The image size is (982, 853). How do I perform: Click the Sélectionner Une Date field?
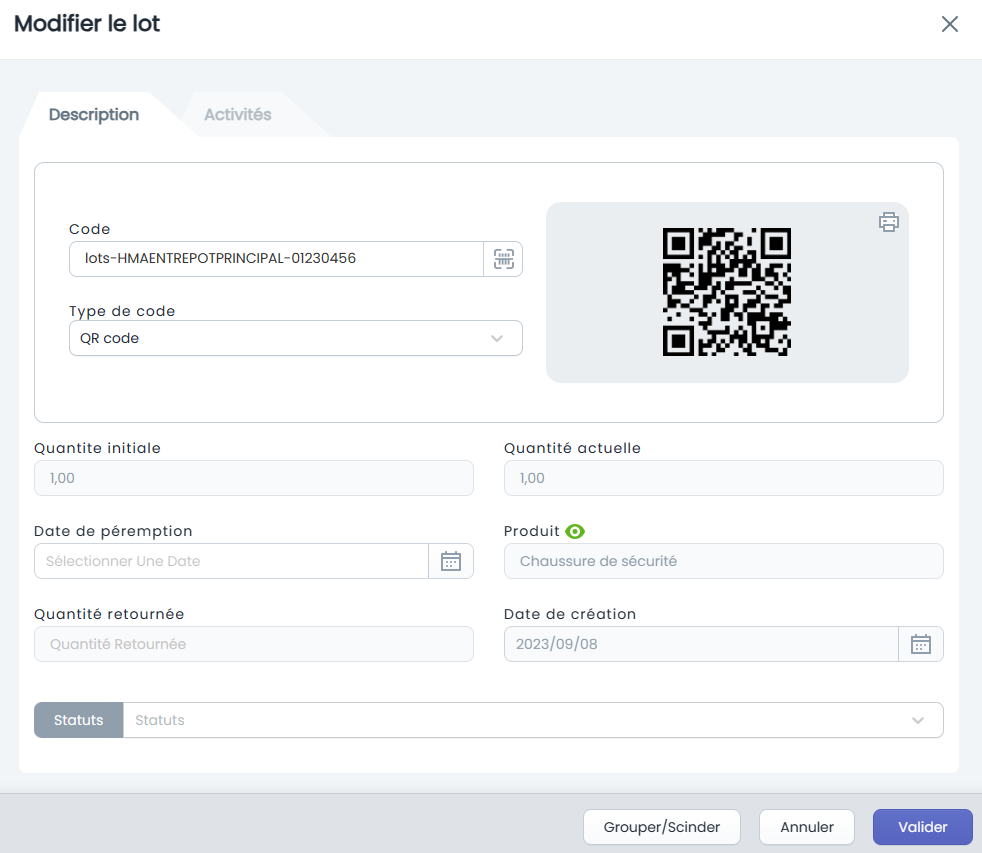pos(231,561)
